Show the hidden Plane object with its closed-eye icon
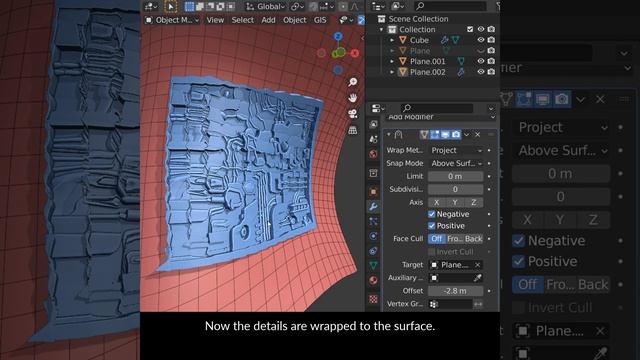 coord(481,51)
